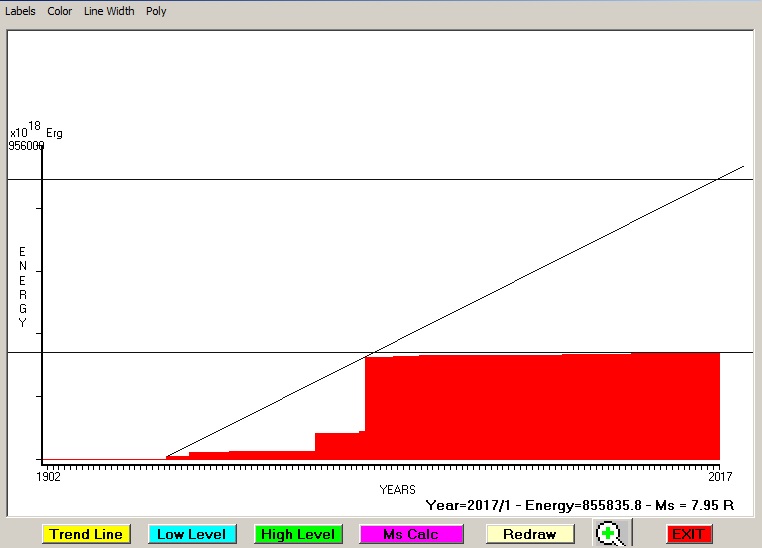Click the 2017 end year label
Viewport: 762px width, 548px height.
(719, 477)
